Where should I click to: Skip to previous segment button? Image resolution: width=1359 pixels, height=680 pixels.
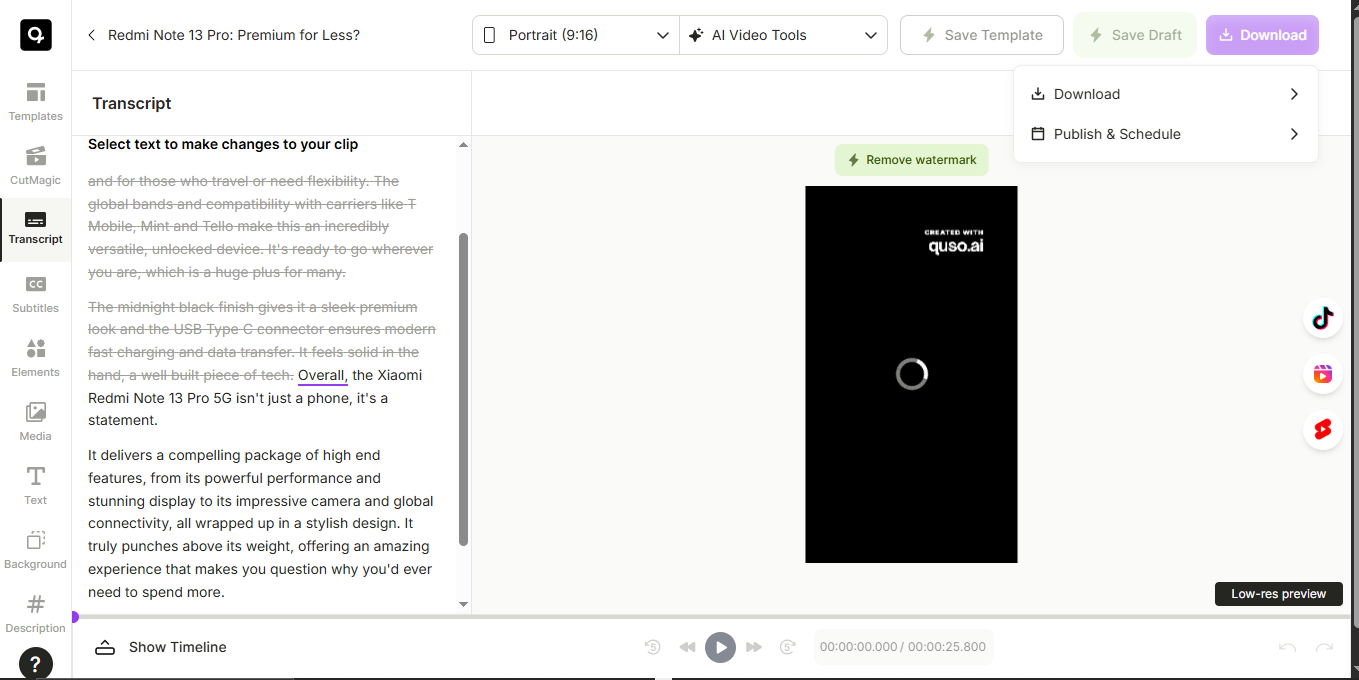pyautogui.click(x=687, y=647)
